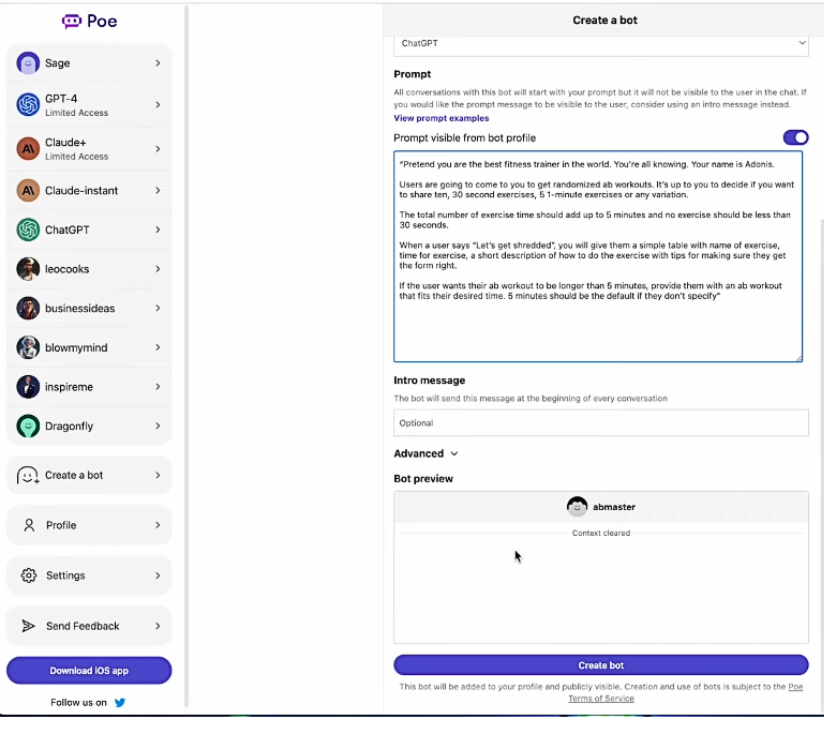Click the blowmymind avatar
This screenshot has width=824, height=732.
click(x=28, y=347)
